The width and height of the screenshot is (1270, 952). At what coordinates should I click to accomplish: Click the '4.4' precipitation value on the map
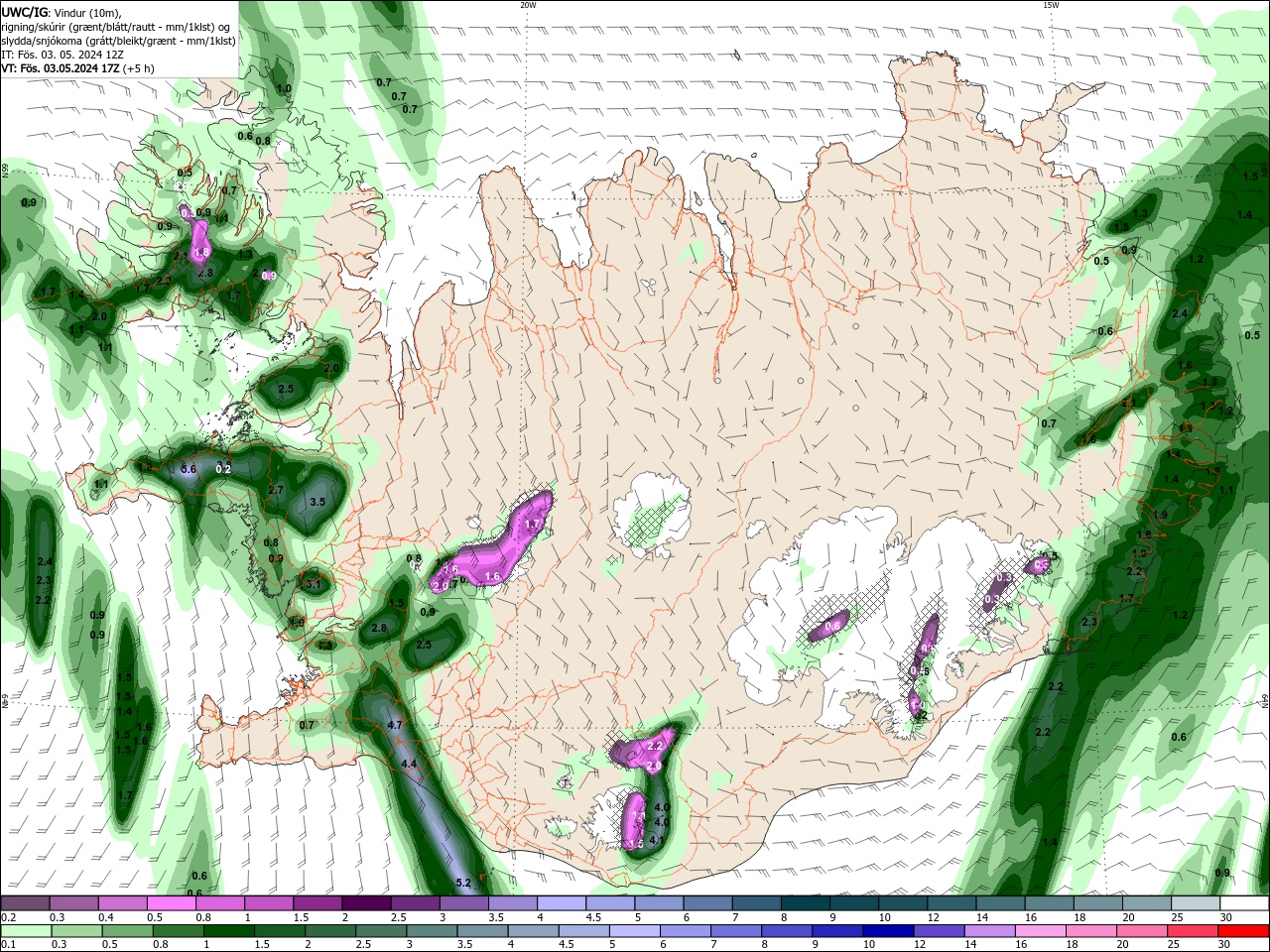click(x=409, y=764)
